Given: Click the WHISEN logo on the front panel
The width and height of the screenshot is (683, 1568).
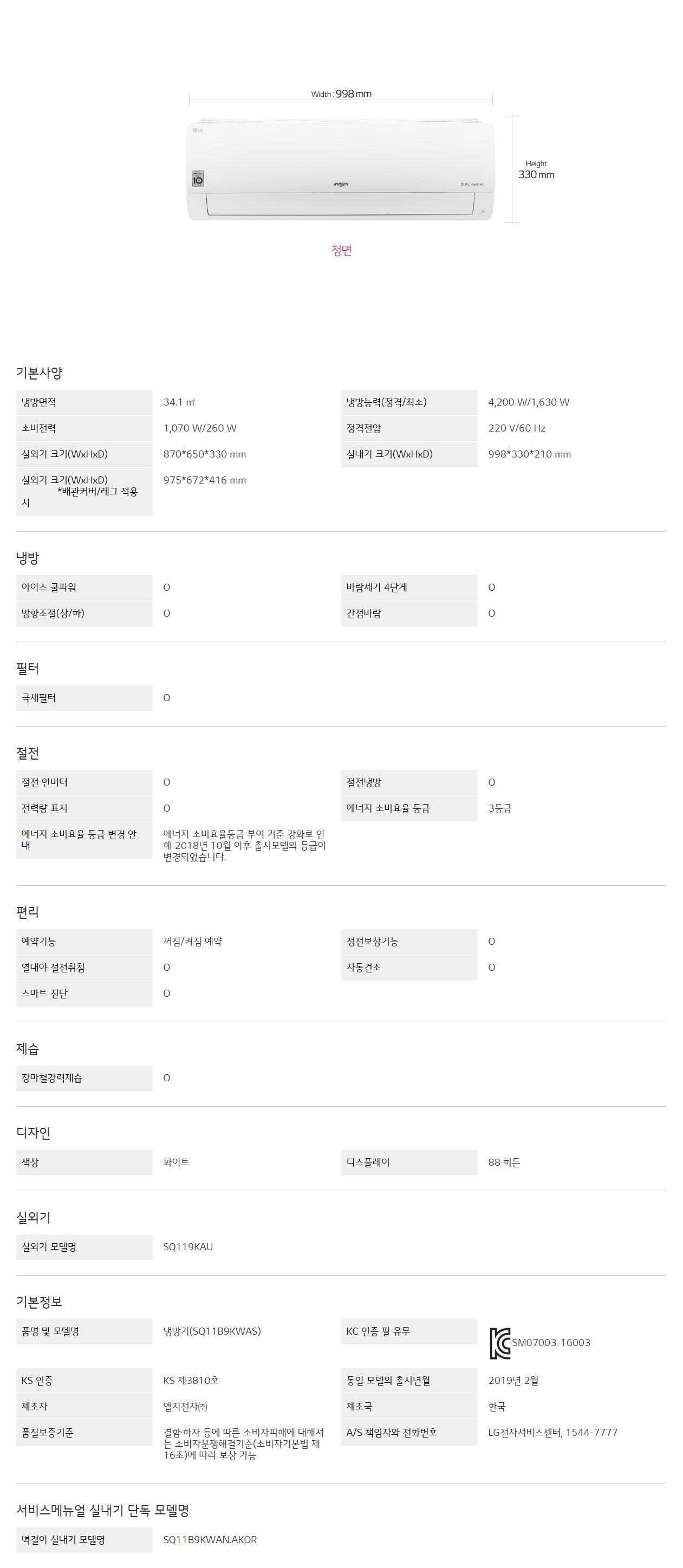Looking at the screenshot, I should coord(341,184).
